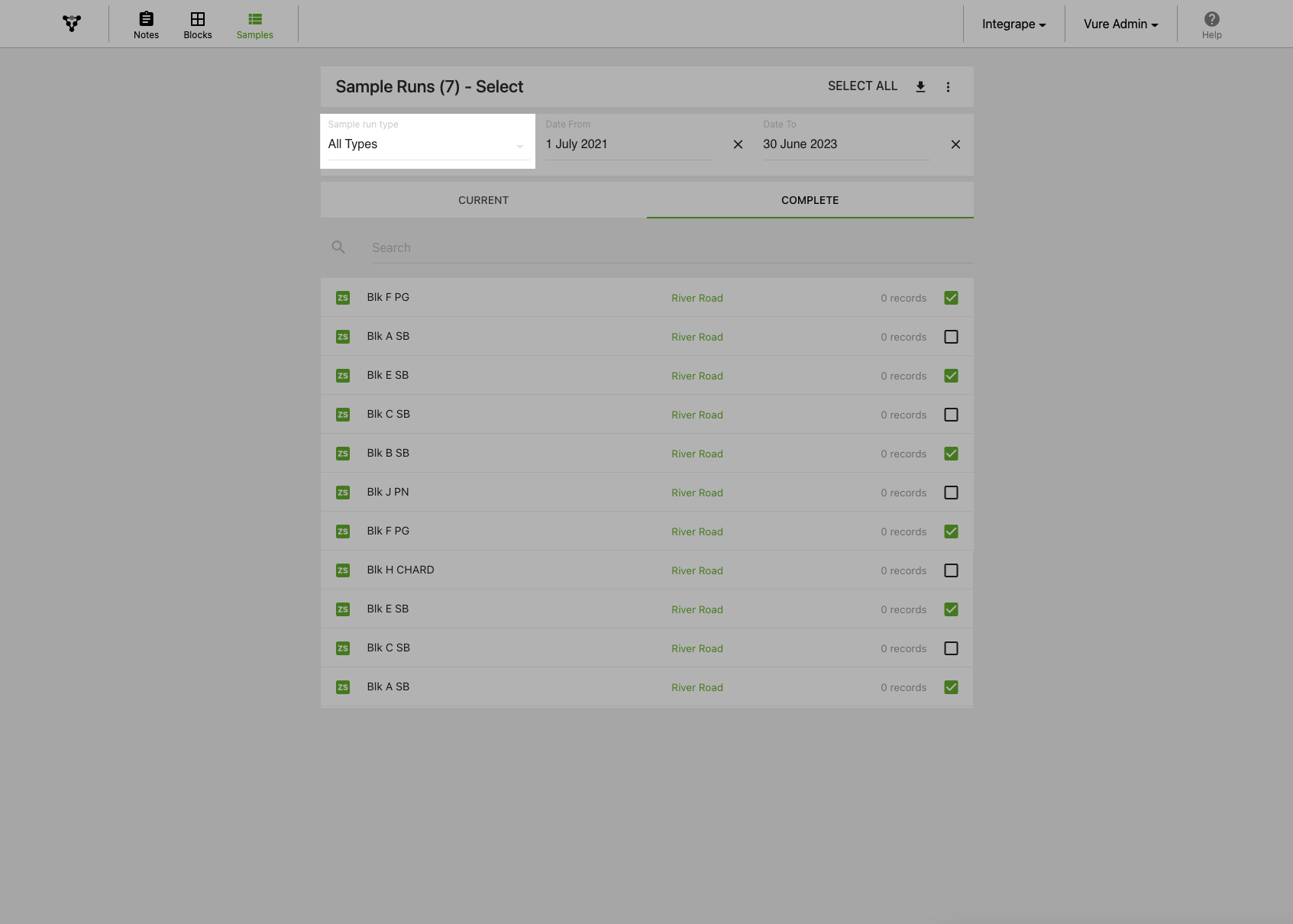Clear the Date To value
1293x924 pixels.
tap(955, 144)
